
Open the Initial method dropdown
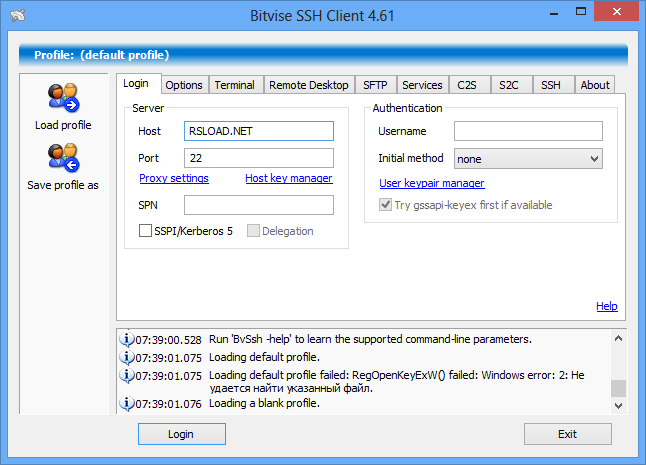pyautogui.click(x=528, y=159)
